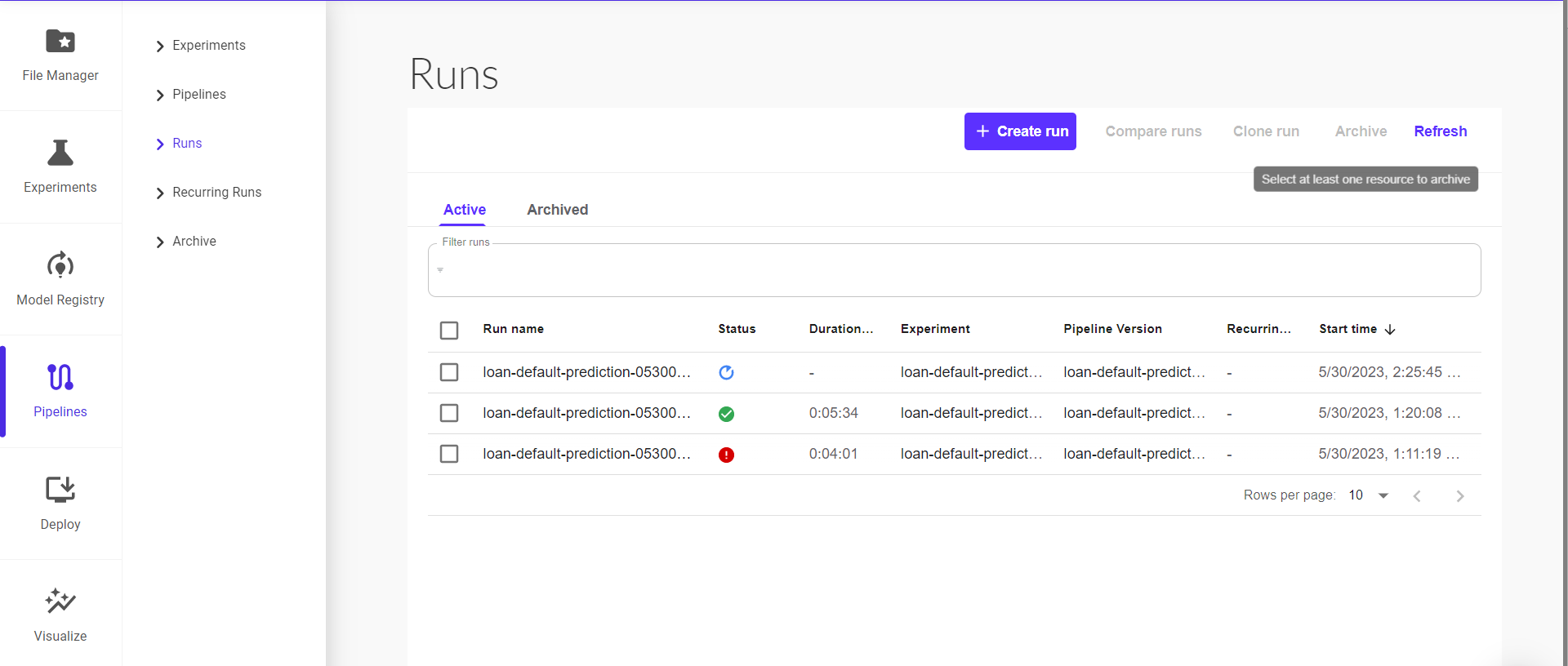The height and width of the screenshot is (666, 1568).
Task: Open the Deploy icon
Action: click(x=60, y=489)
